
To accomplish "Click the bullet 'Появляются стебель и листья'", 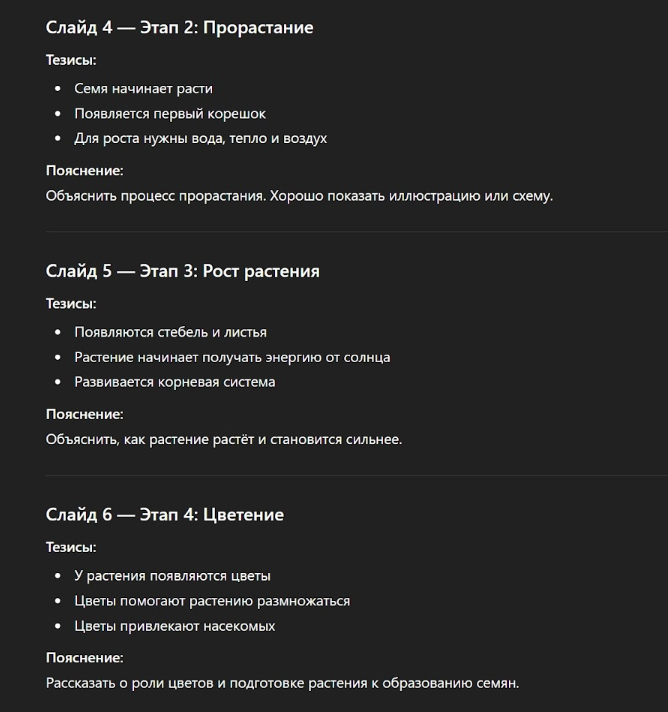I will tap(170, 332).
